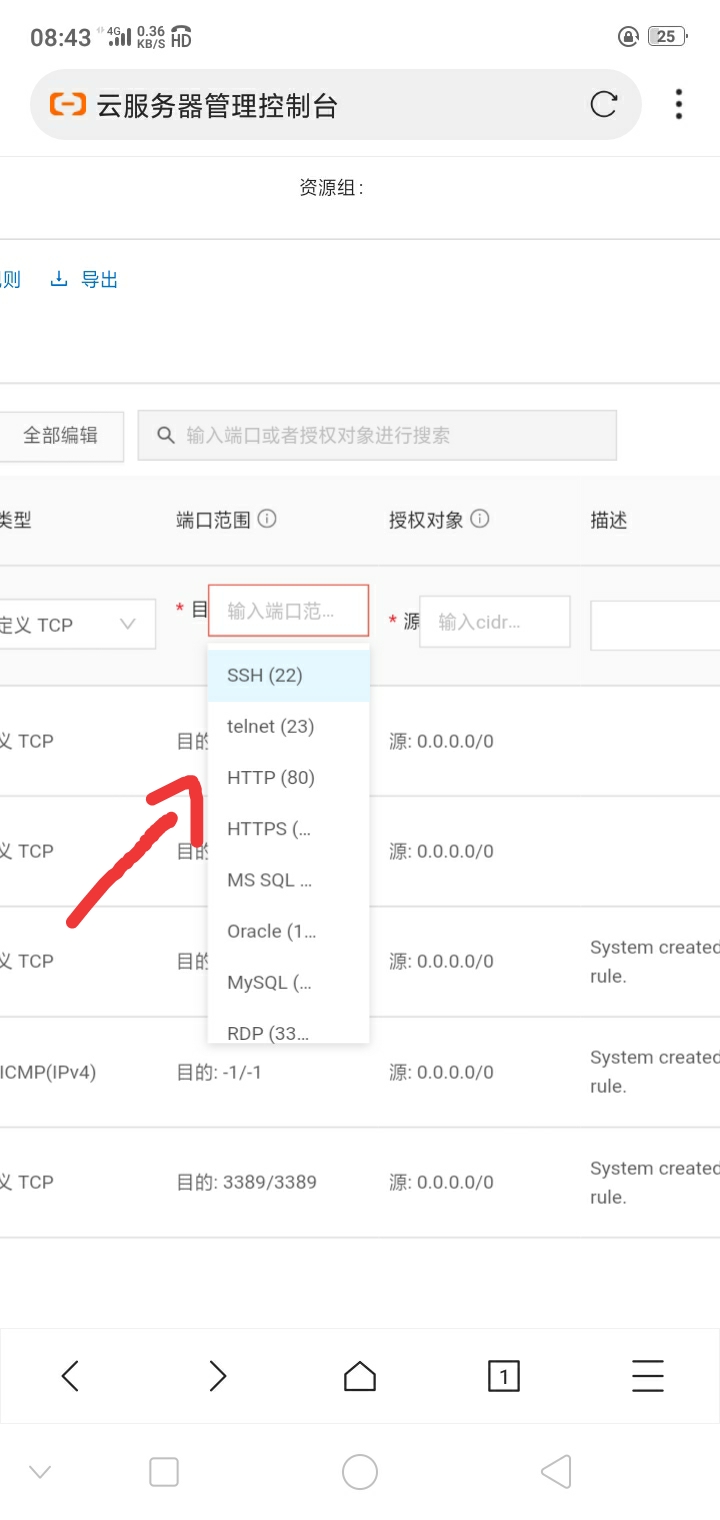The height and width of the screenshot is (1520, 720).
Task: Tap the browser reload icon
Action: 604,104
